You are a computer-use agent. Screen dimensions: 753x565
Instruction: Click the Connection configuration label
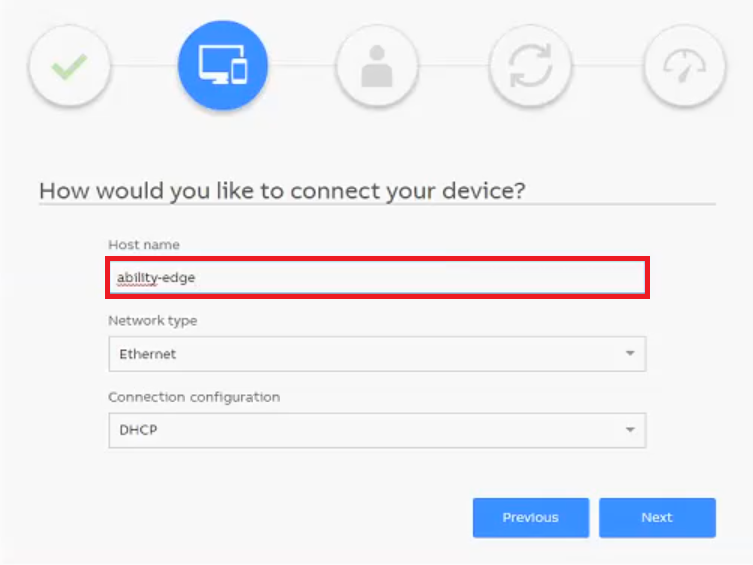pos(194,397)
